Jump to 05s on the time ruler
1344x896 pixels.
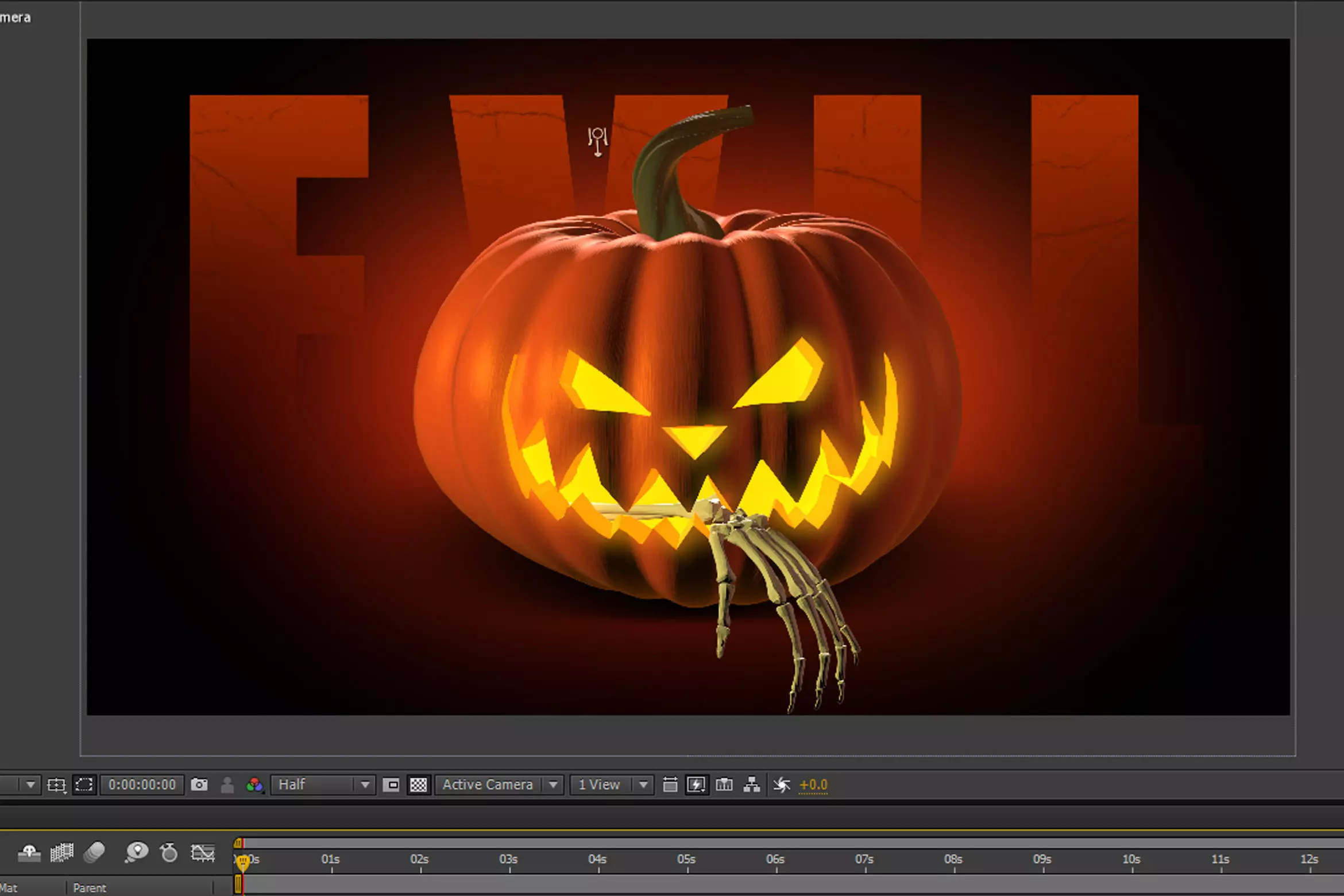[x=687, y=860]
